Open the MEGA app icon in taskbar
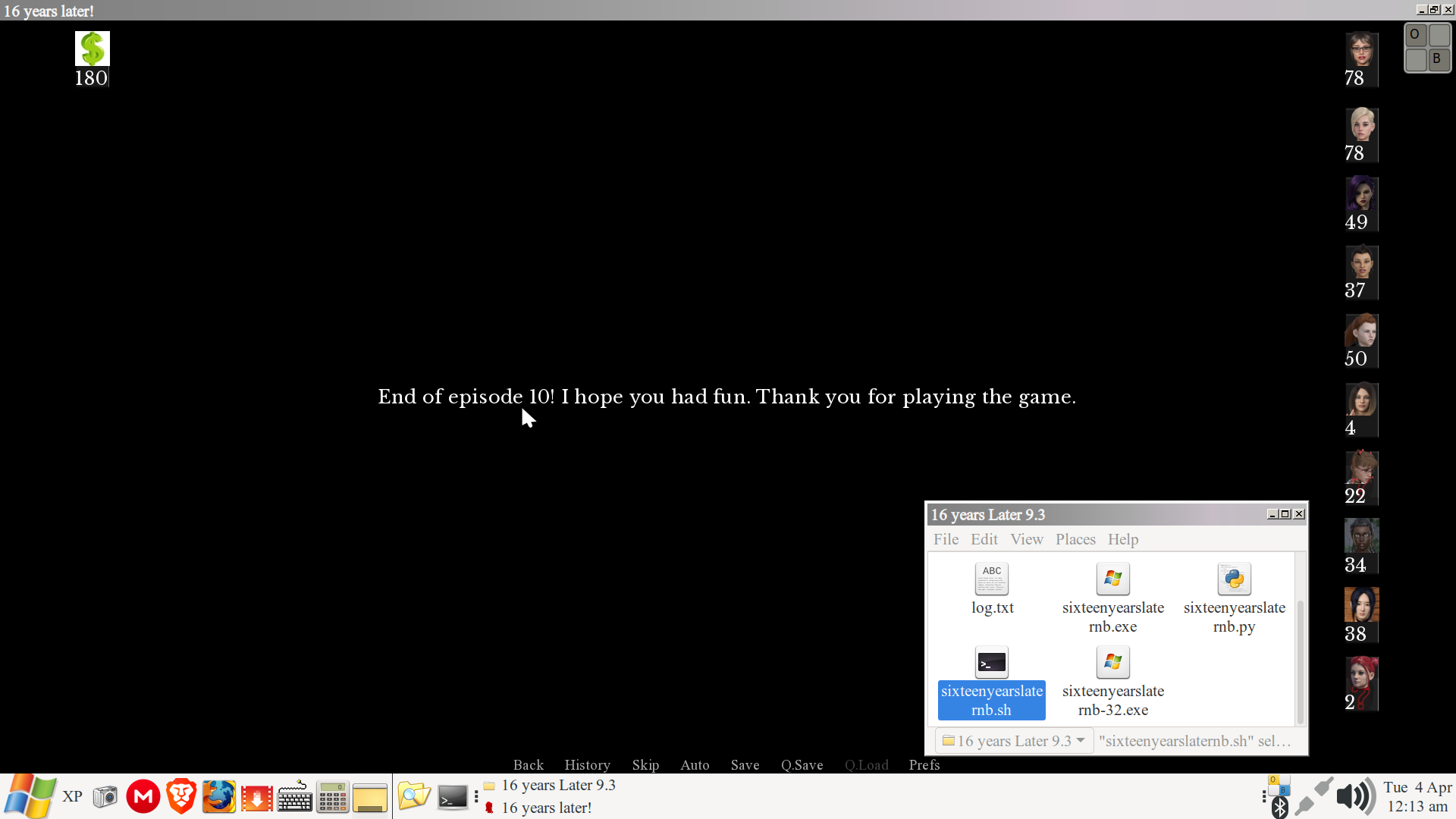Image resolution: width=1456 pixels, height=819 pixels. (x=143, y=797)
